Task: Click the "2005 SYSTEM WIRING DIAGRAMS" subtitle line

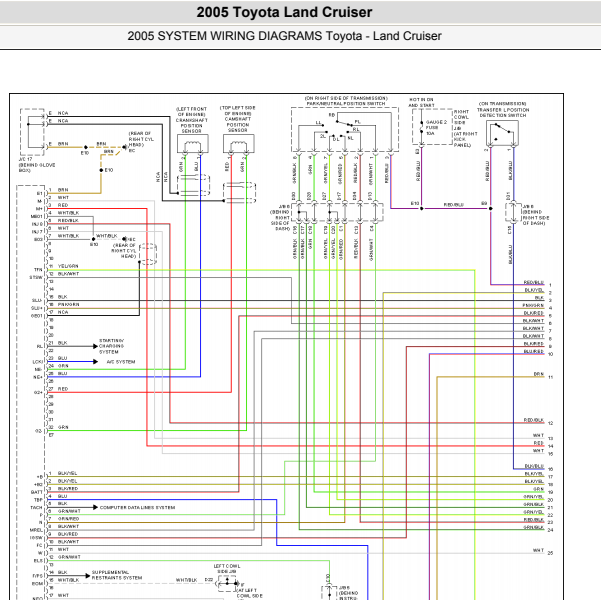Action: pos(284,36)
